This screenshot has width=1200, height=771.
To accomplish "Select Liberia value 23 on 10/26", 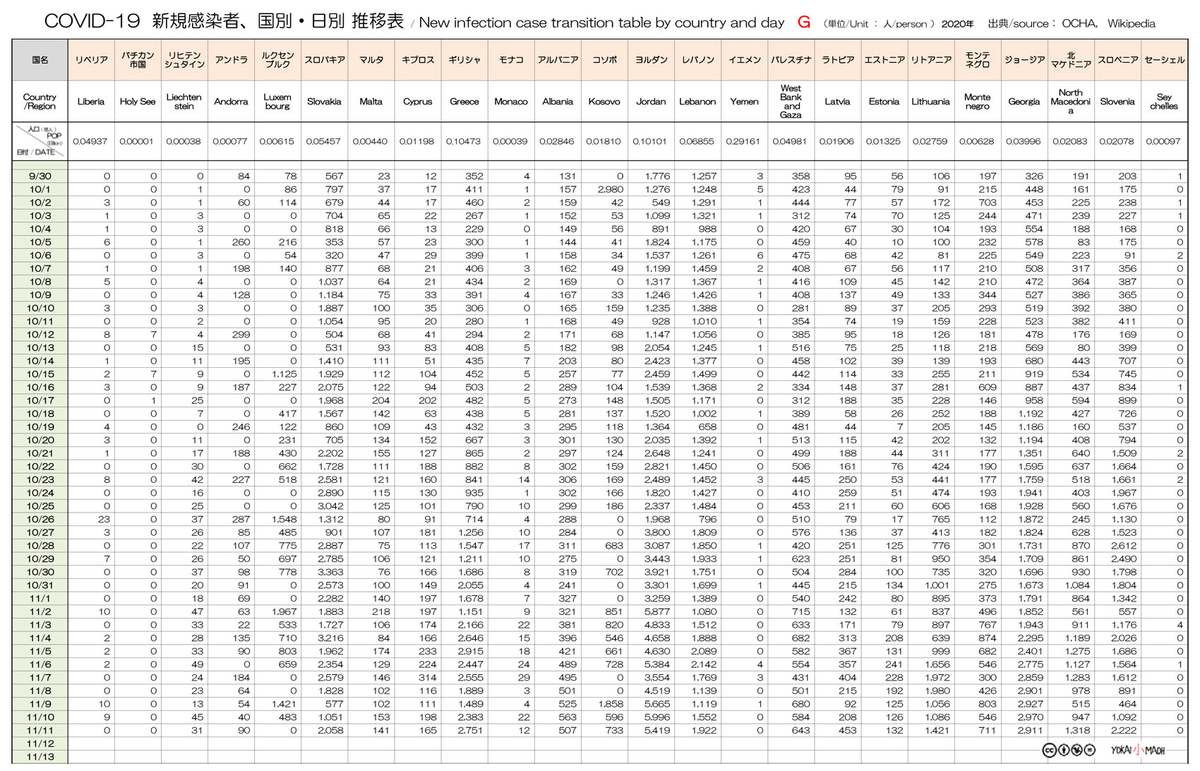I will pos(105,518).
